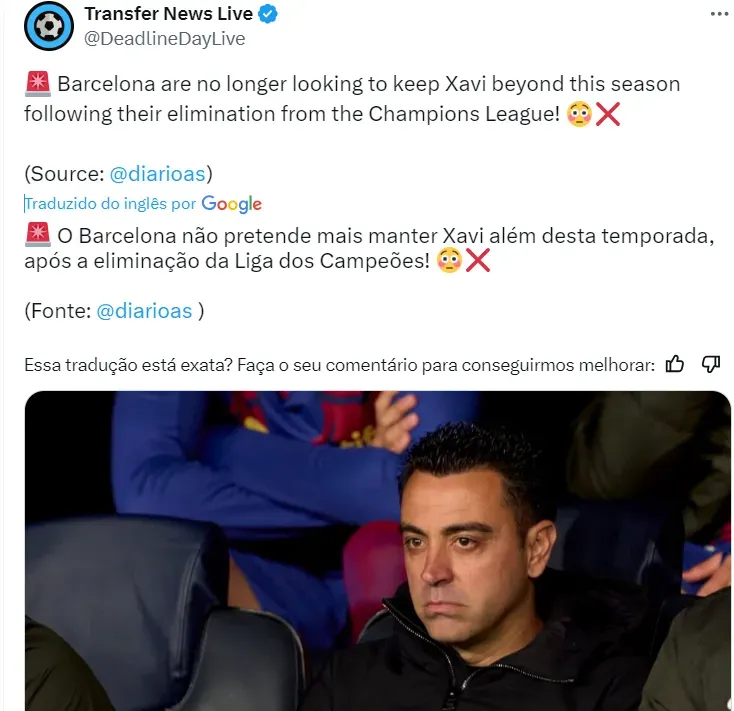
Task: Click the Essa tradução está exata feedback prompt
Action: coord(339,365)
